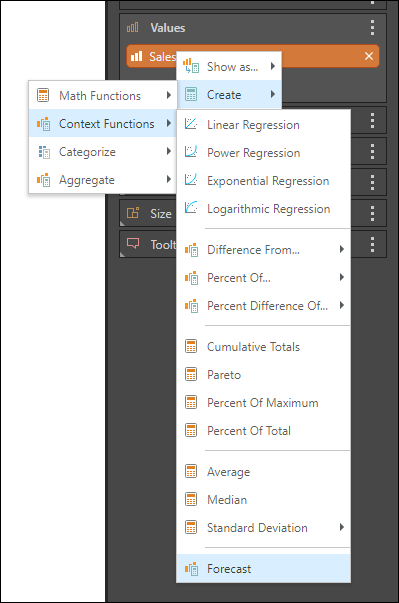Choose the Median context function

[263, 500]
